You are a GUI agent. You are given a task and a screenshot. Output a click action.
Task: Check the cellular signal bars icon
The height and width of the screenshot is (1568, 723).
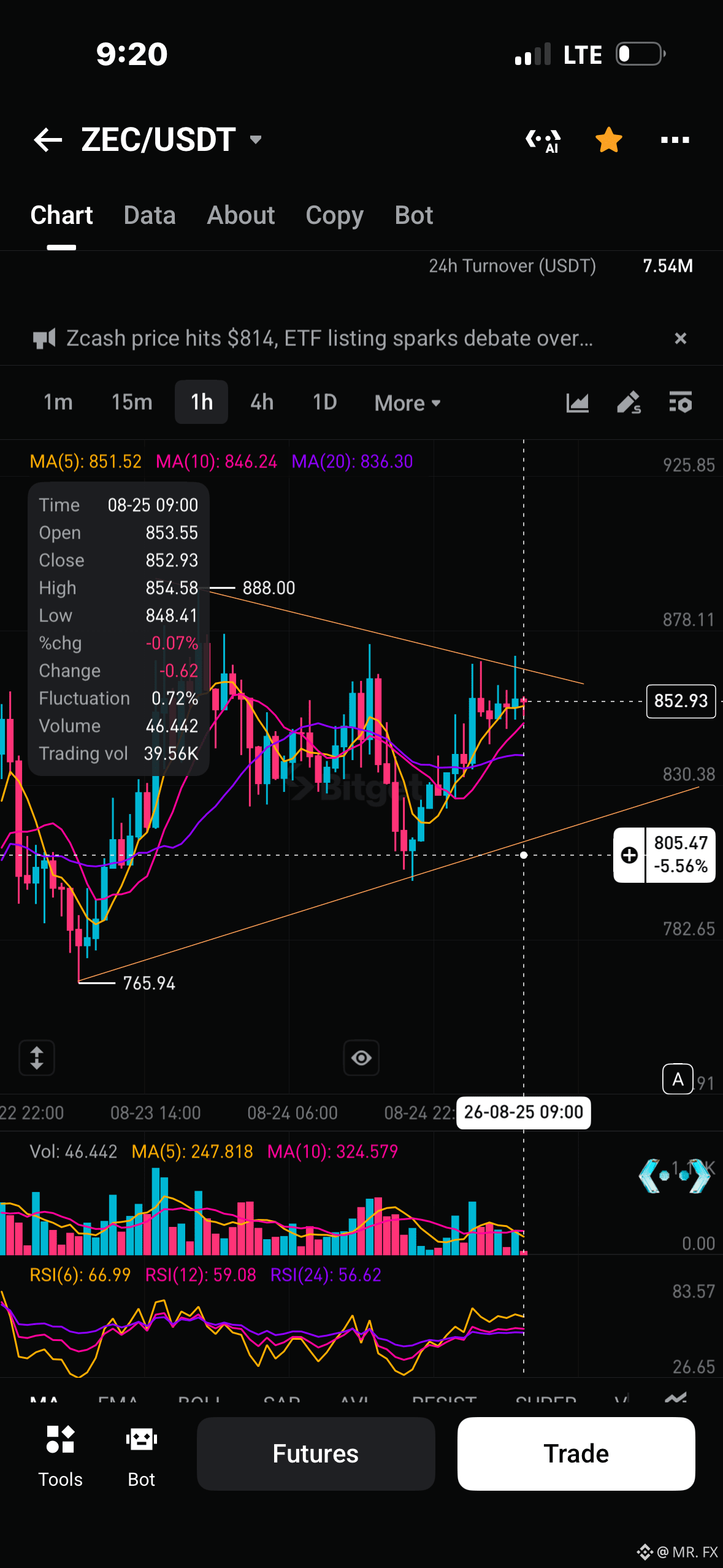[533, 54]
